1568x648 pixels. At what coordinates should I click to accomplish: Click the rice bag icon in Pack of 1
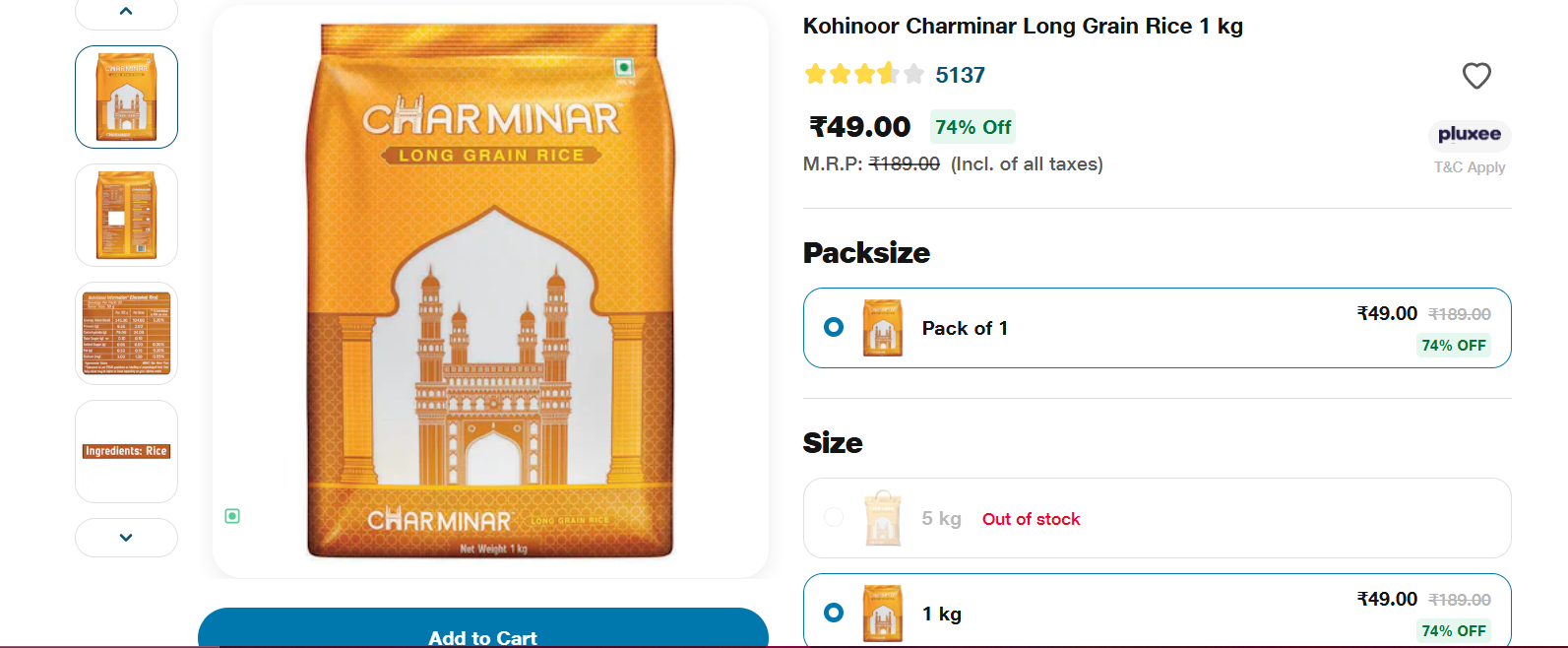coord(882,328)
